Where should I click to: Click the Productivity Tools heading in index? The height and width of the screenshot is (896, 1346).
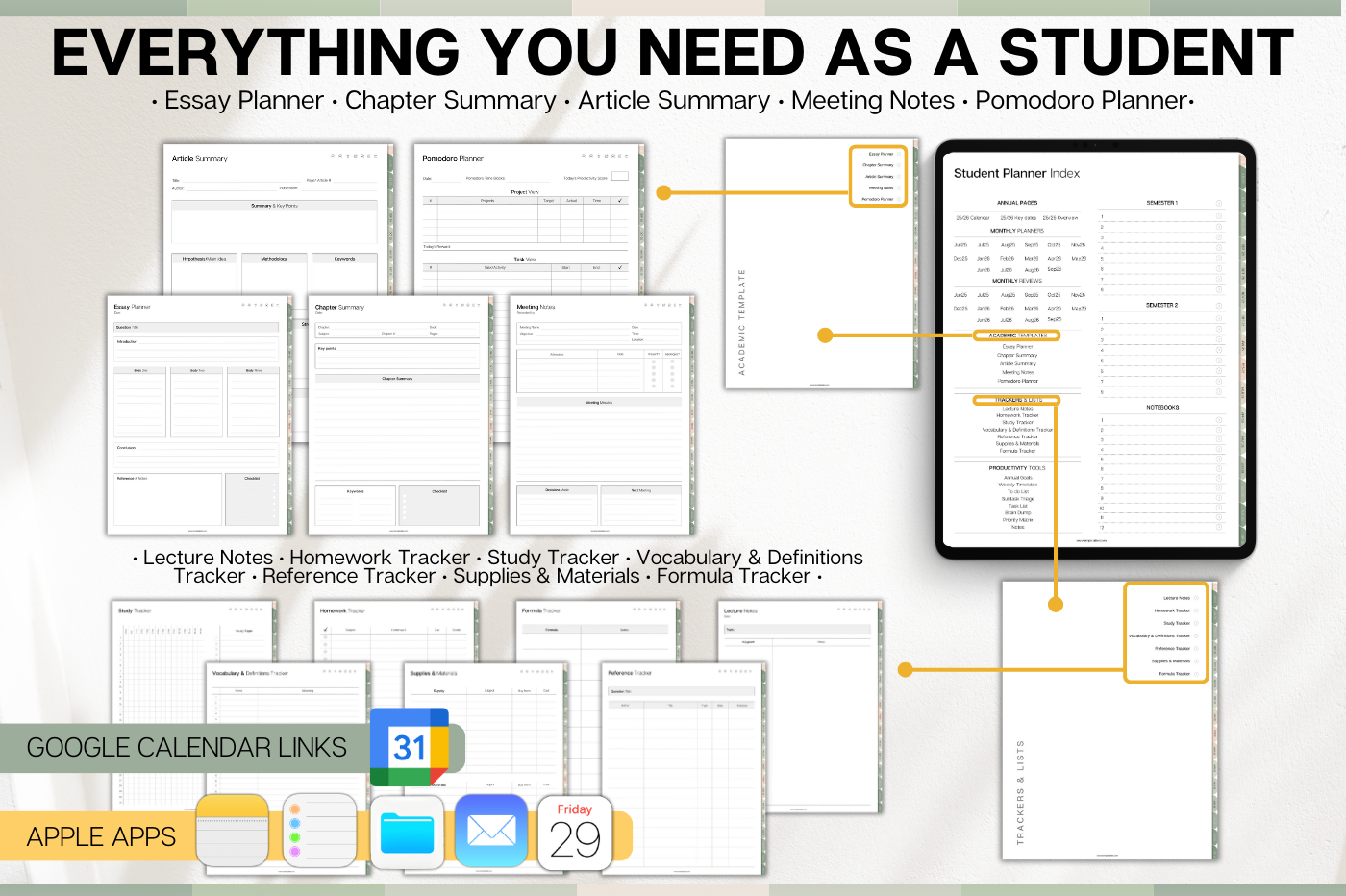pos(1017,468)
